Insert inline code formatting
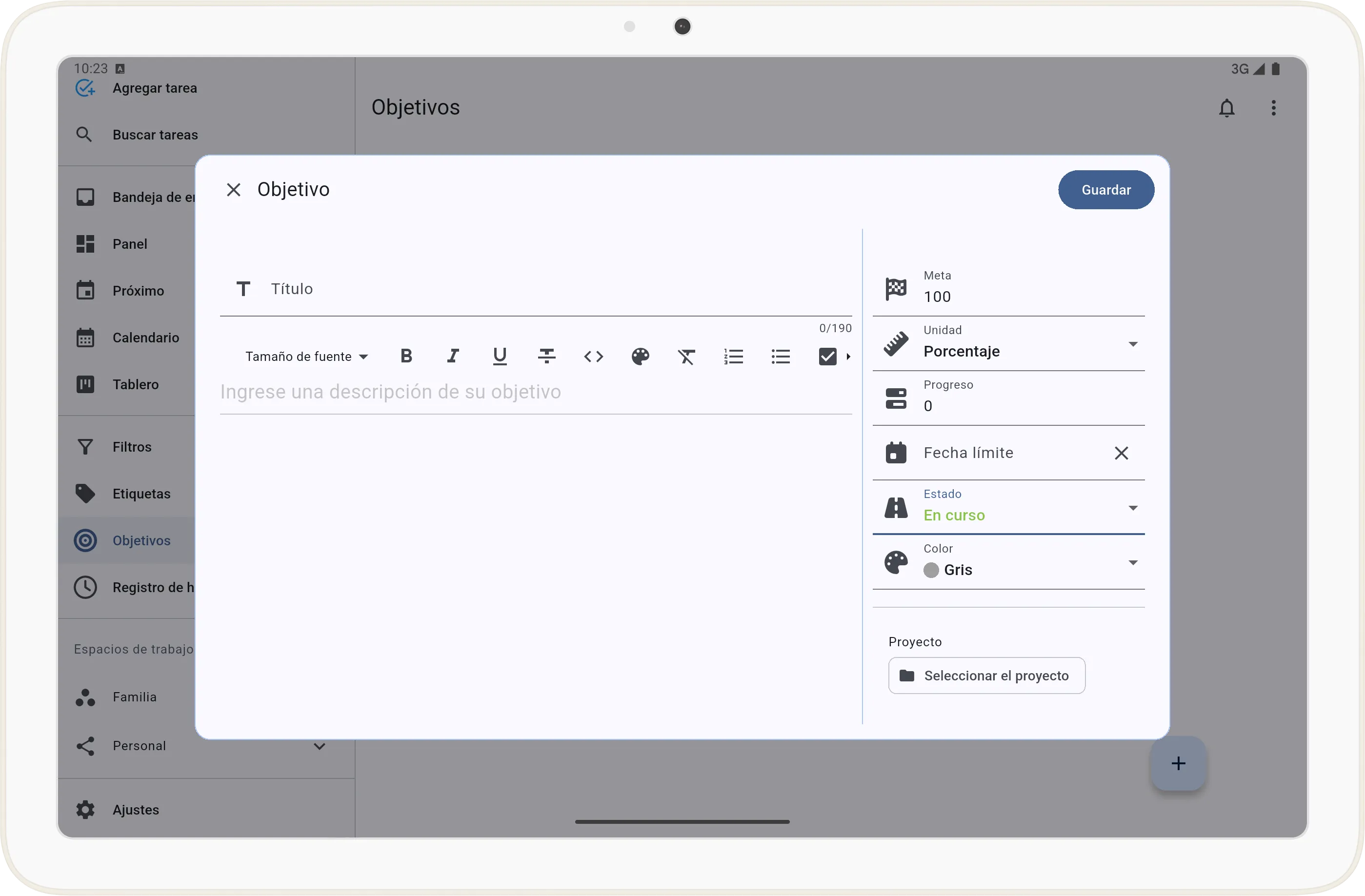Image resolution: width=1365 pixels, height=896 pixels. (593, 356)
